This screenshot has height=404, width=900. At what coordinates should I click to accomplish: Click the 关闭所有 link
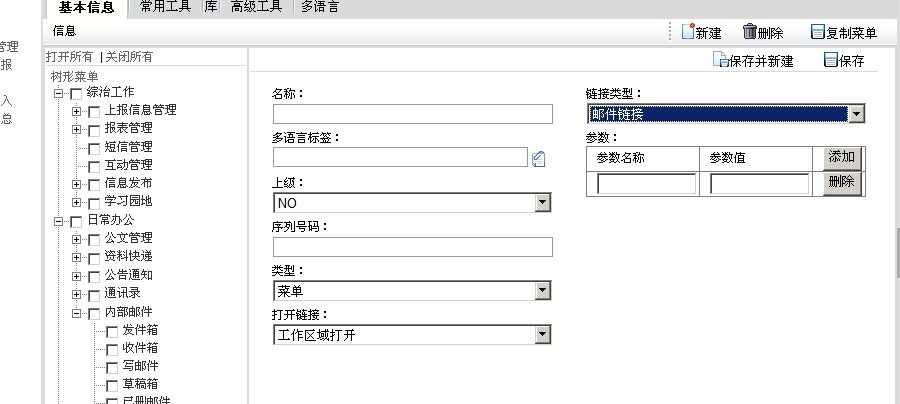point(129,57)
